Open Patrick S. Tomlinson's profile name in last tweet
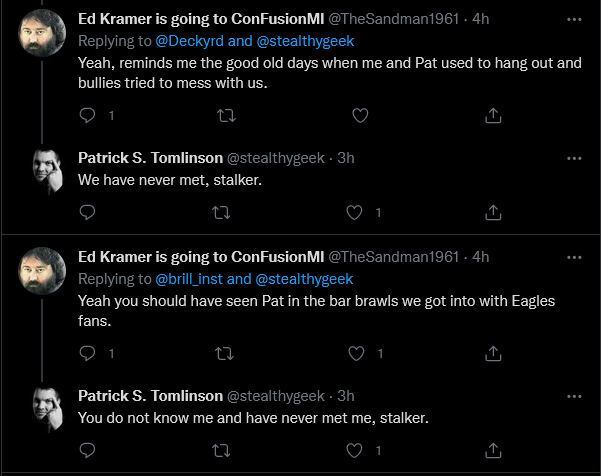Viewport: 601px width, 476px height. click(x=150, y=396)
